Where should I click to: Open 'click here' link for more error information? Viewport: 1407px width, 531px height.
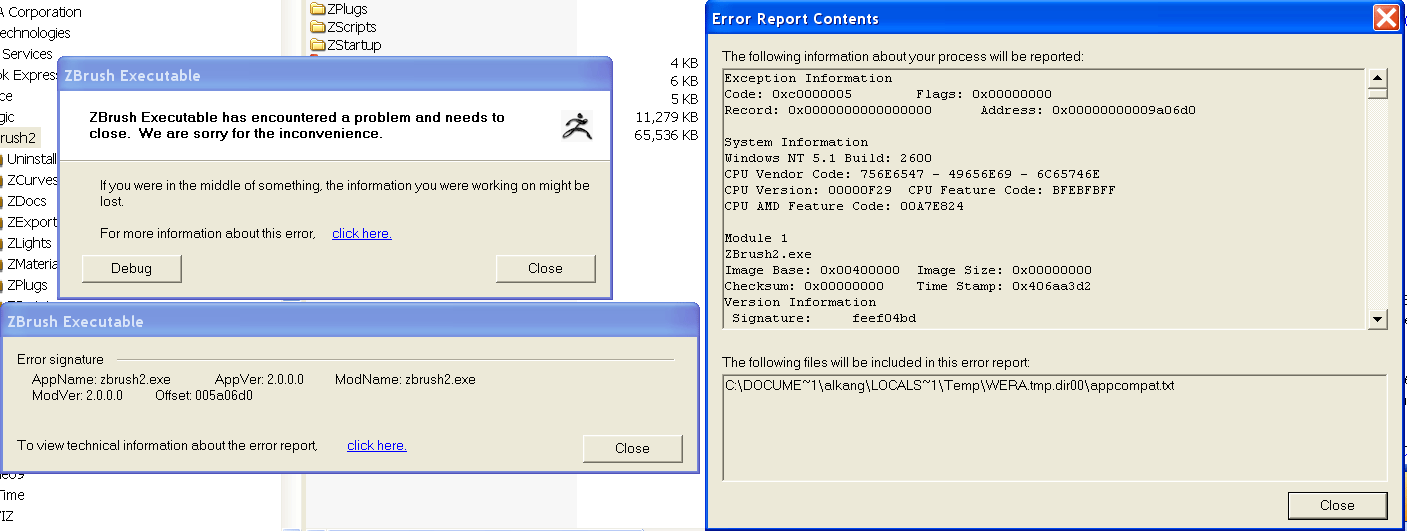(362, 234)
